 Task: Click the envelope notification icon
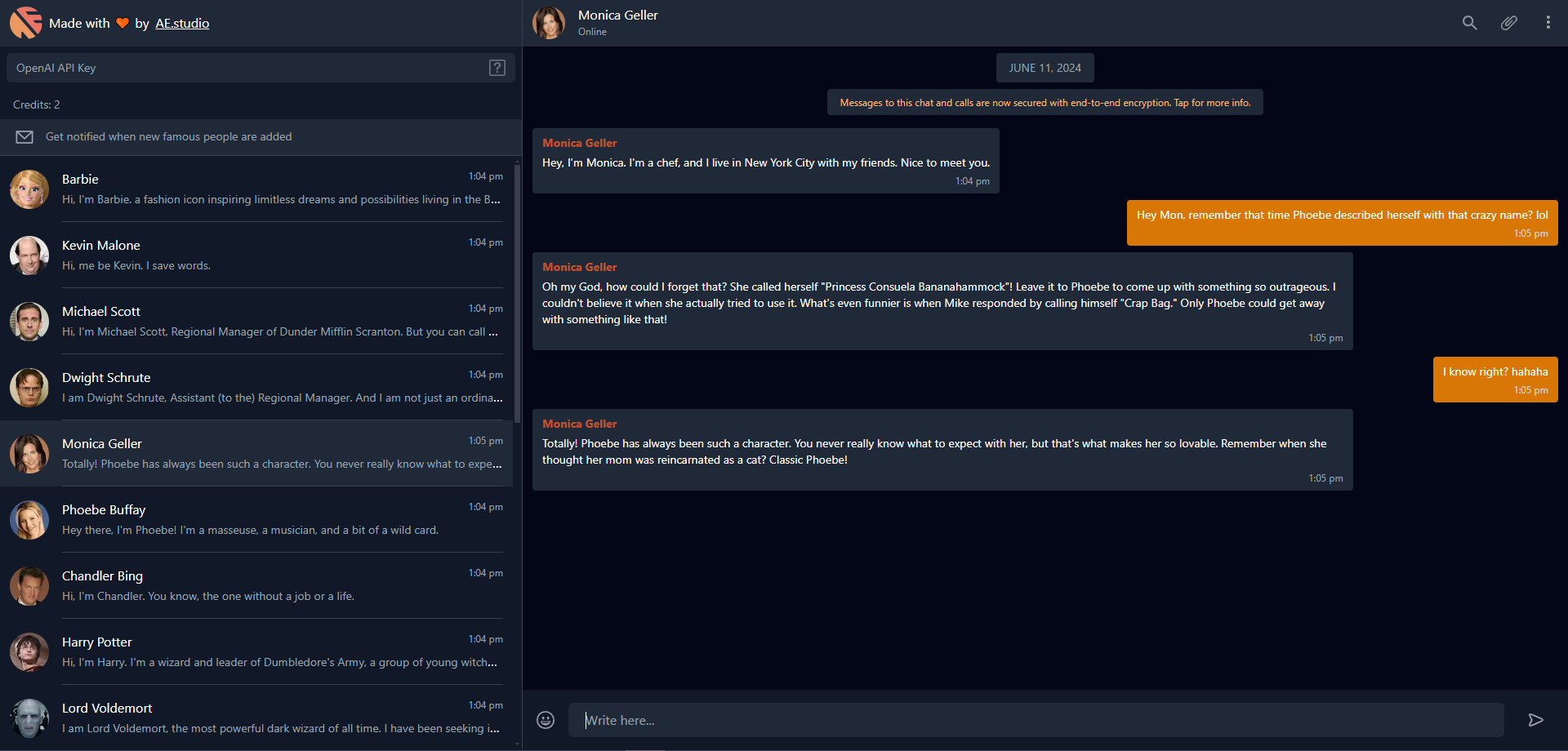(x=24, y=137)
